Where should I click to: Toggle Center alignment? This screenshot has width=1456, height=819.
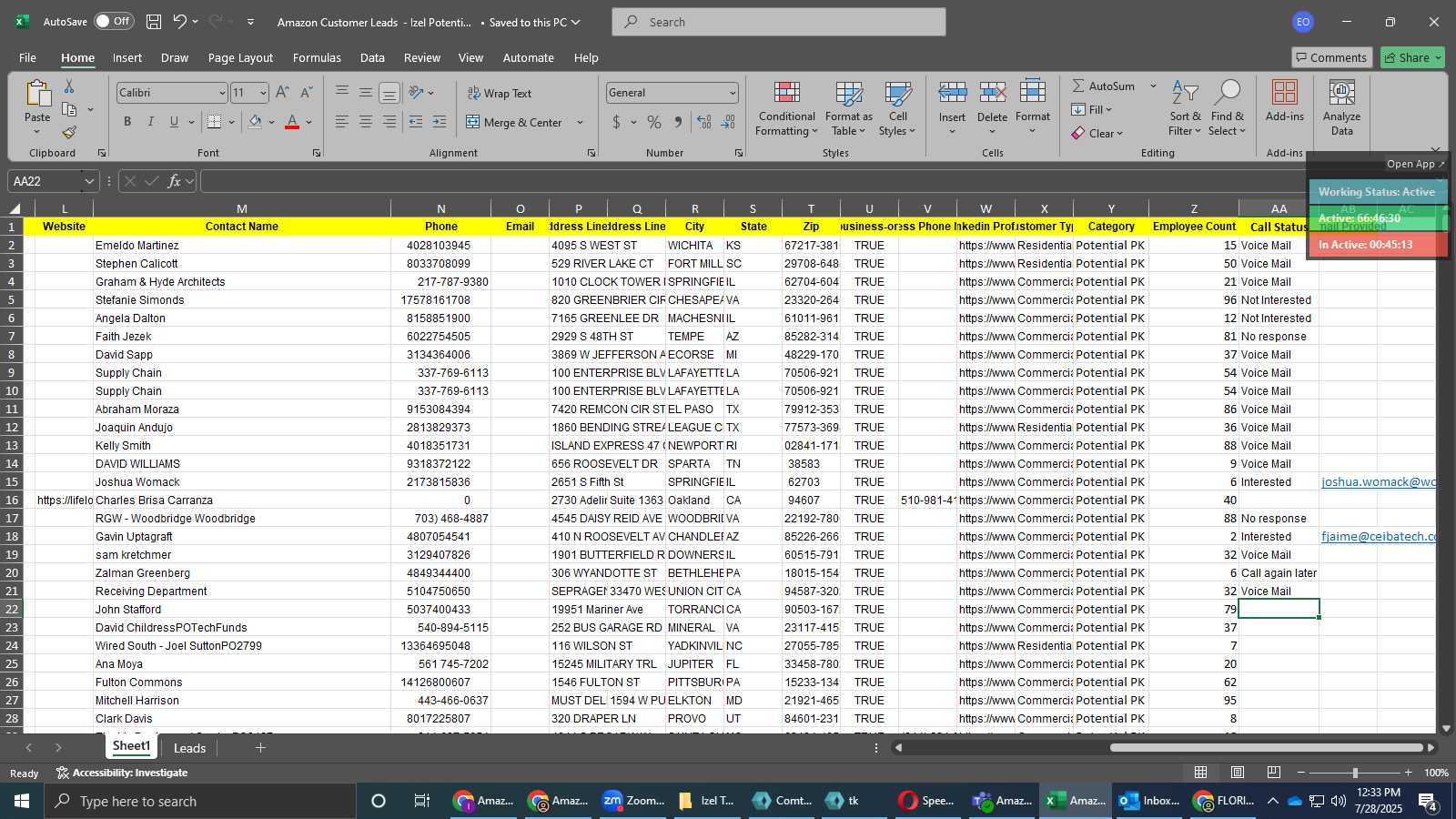(x=366, y=122)
